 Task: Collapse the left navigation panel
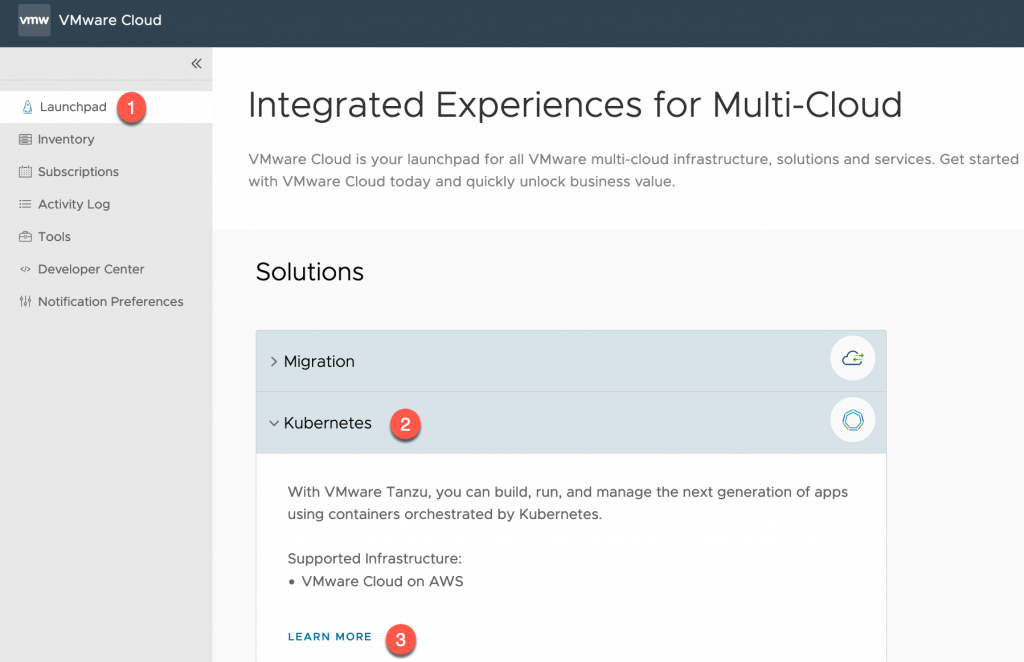click(196, 63)
